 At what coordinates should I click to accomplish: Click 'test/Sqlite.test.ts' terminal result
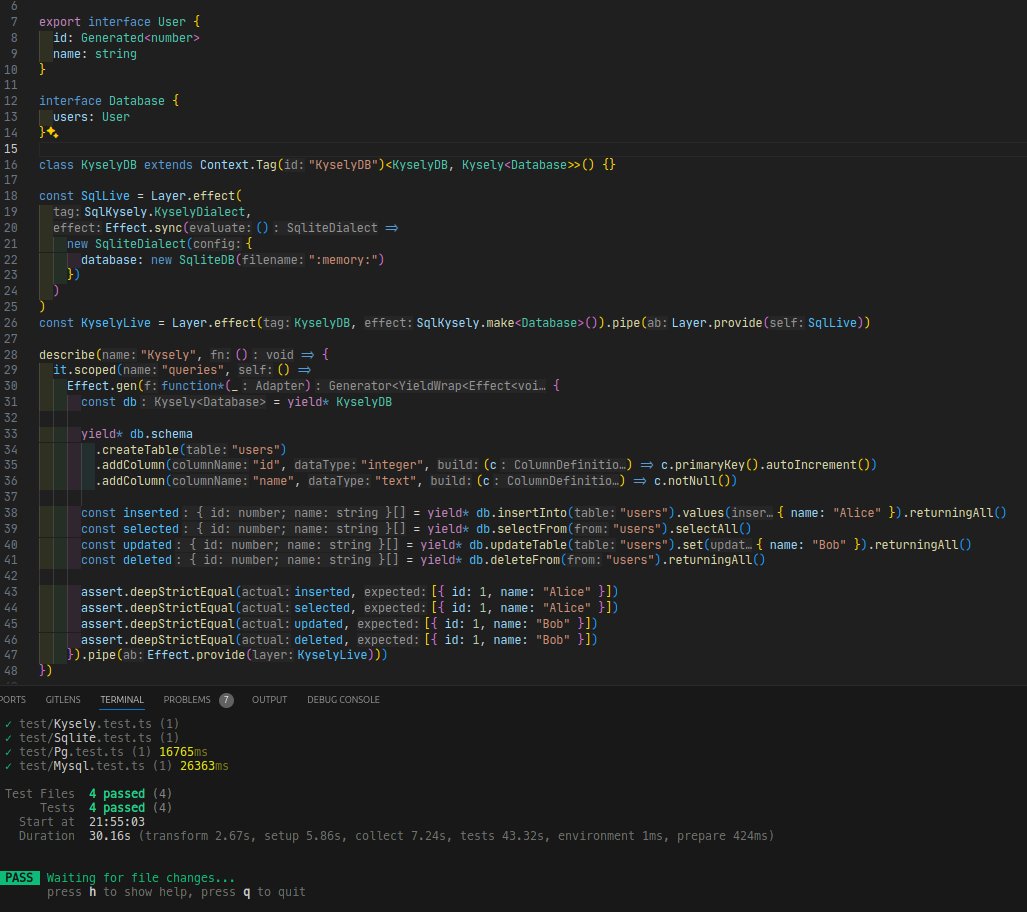tap(85, 738)
